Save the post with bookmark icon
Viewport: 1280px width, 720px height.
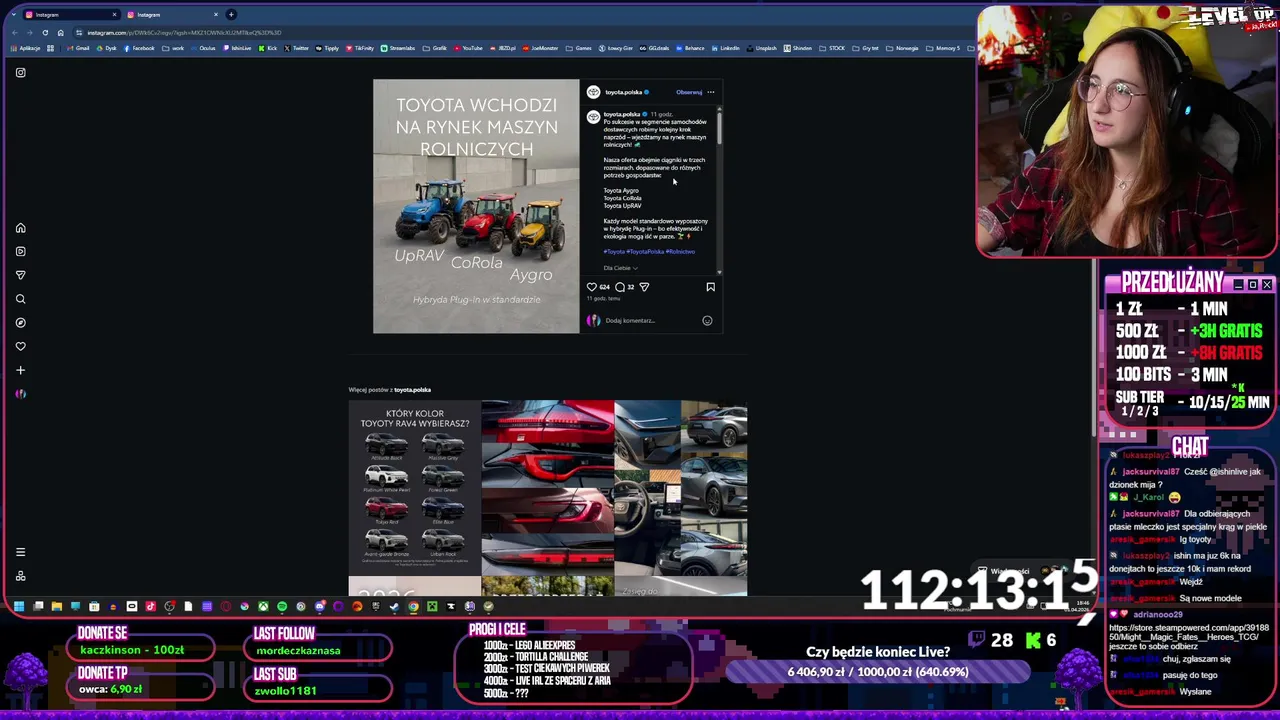point(710,287)
